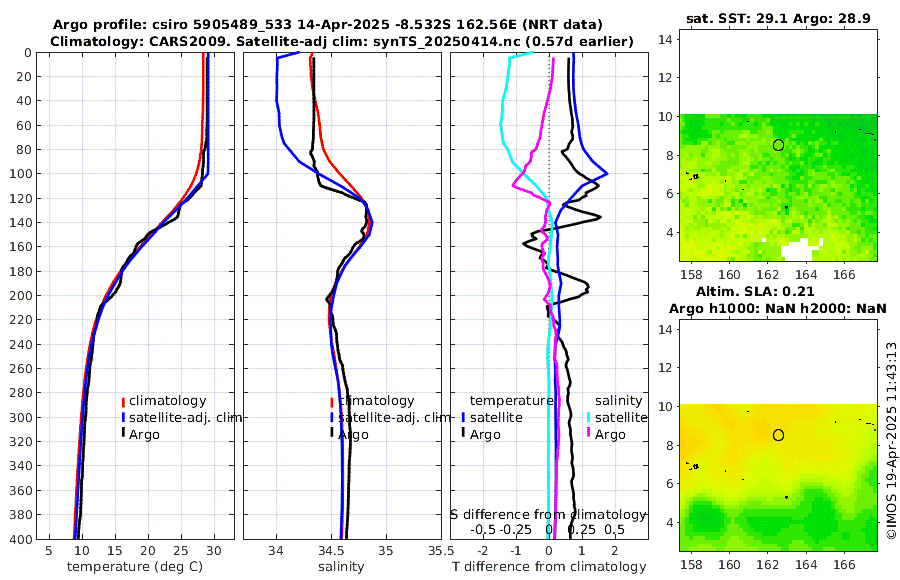Image resolution: width=900 pixels, height=580 pixels.
Task: Click the white data gap in the SST map
Action: pos(799,250)
